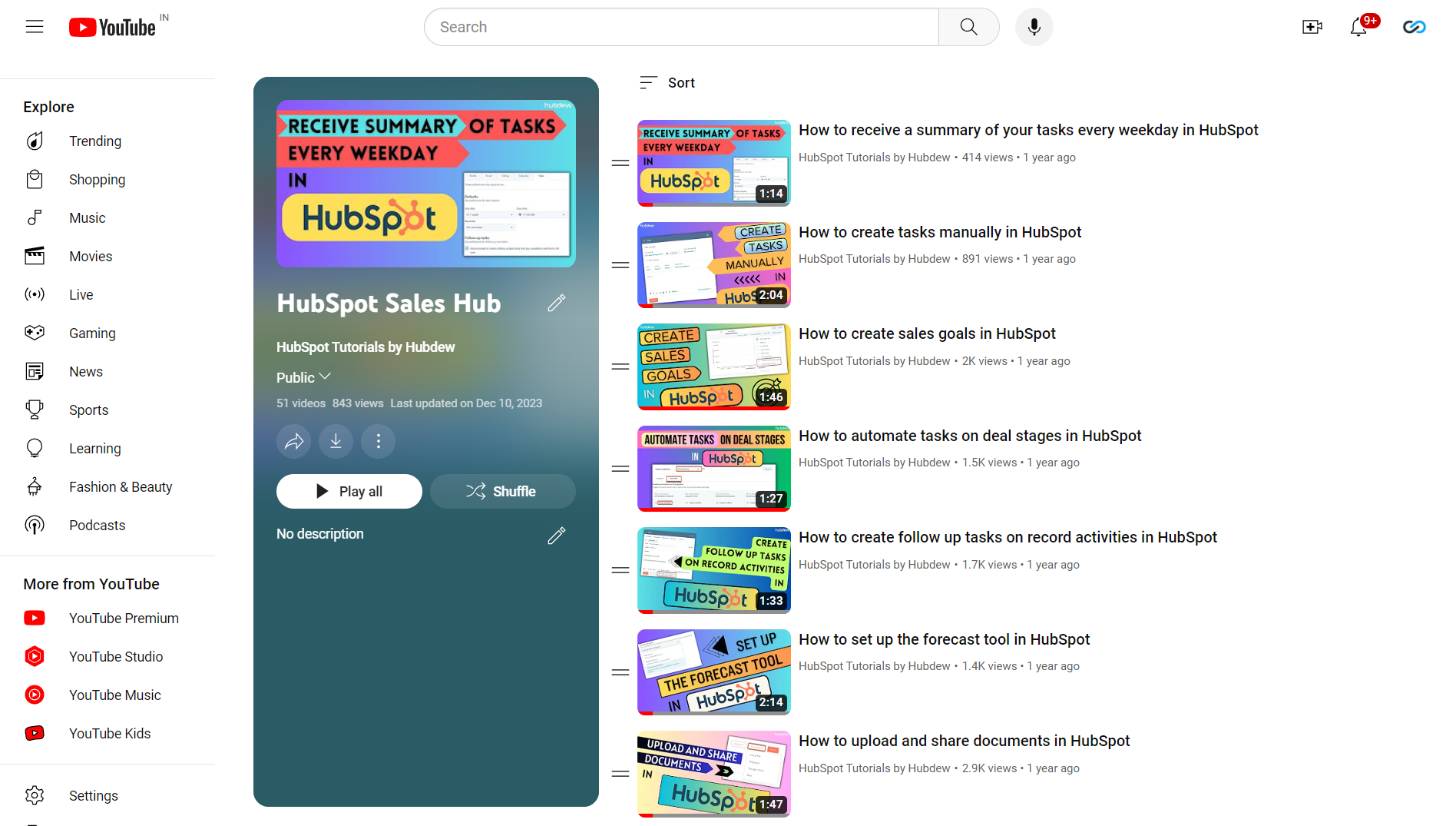Open 'How to create tasks manually' video title
The image size is (1456, 826).
[x=940, y=232]
